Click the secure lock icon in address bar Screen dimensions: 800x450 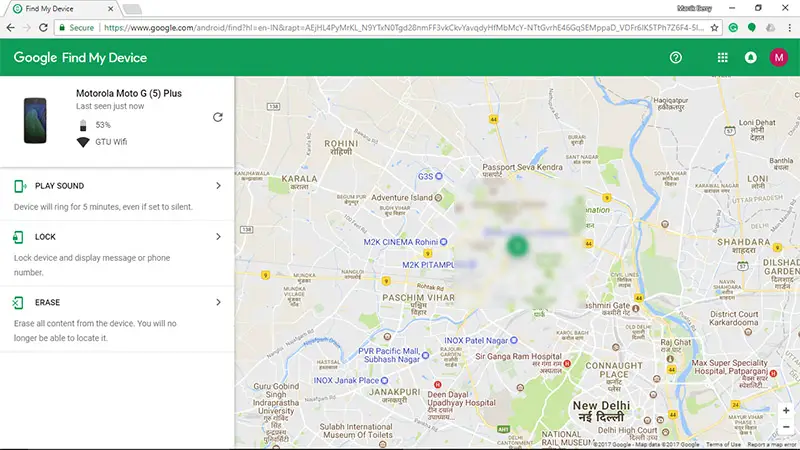click(x=62, y=28)
